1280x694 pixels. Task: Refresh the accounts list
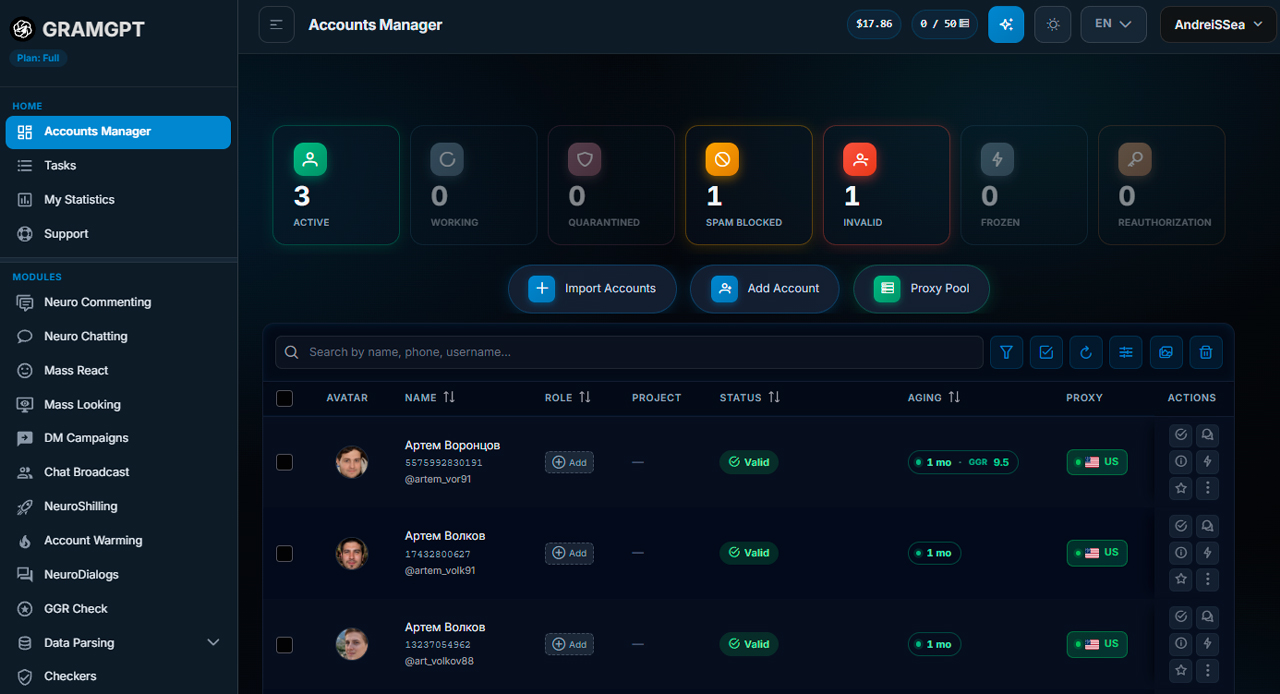[x=1086, y=352]
